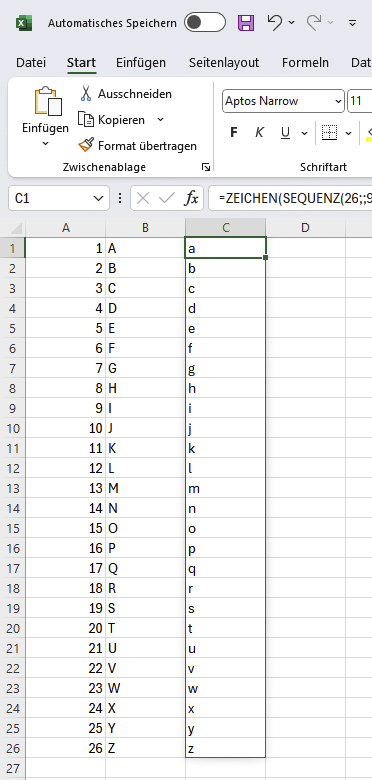Click Format übertragen paintbrush button
Image resolution: width=372 pixels, height=780 pixels.
[x=137, y=146]
